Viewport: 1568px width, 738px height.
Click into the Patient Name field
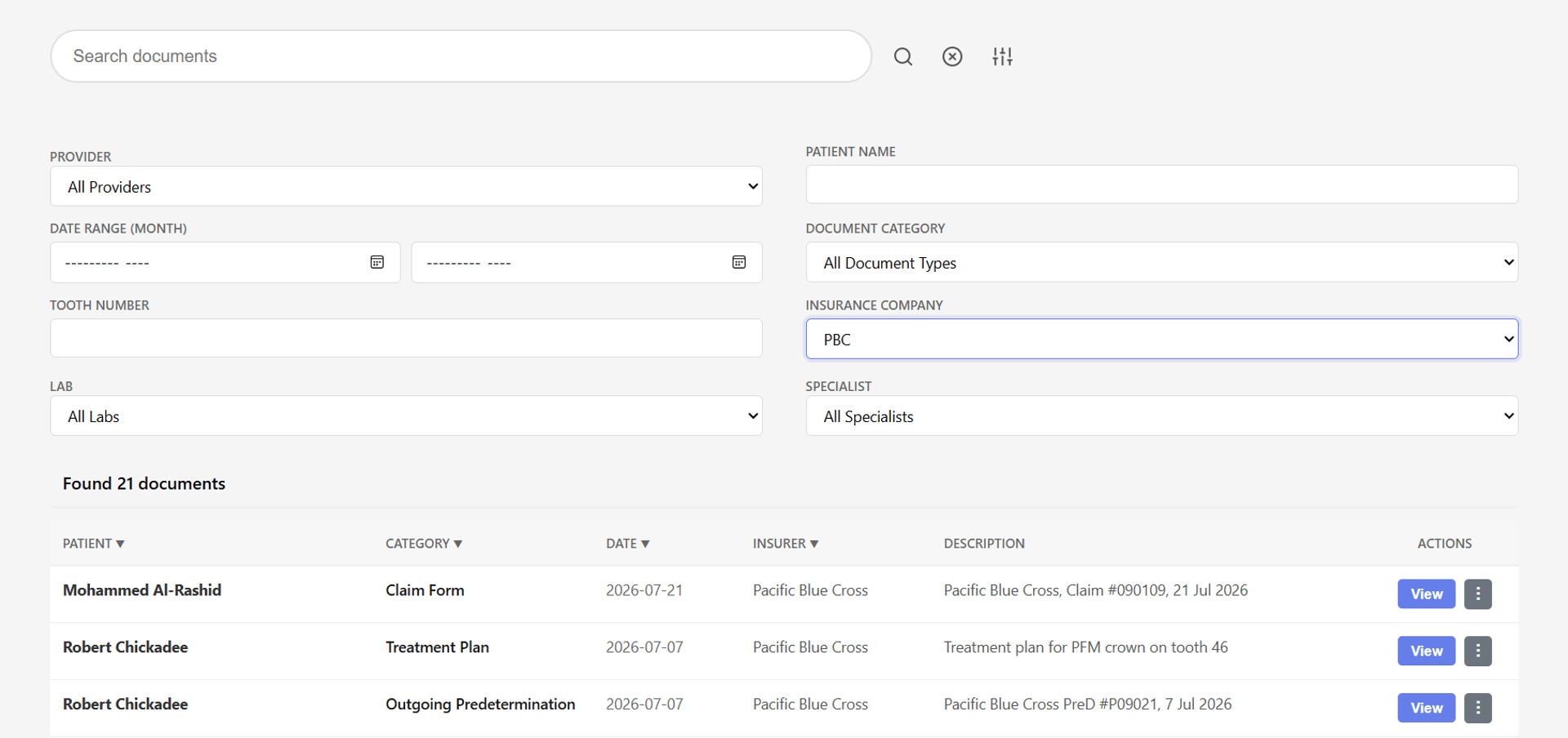pos(1162,184)
